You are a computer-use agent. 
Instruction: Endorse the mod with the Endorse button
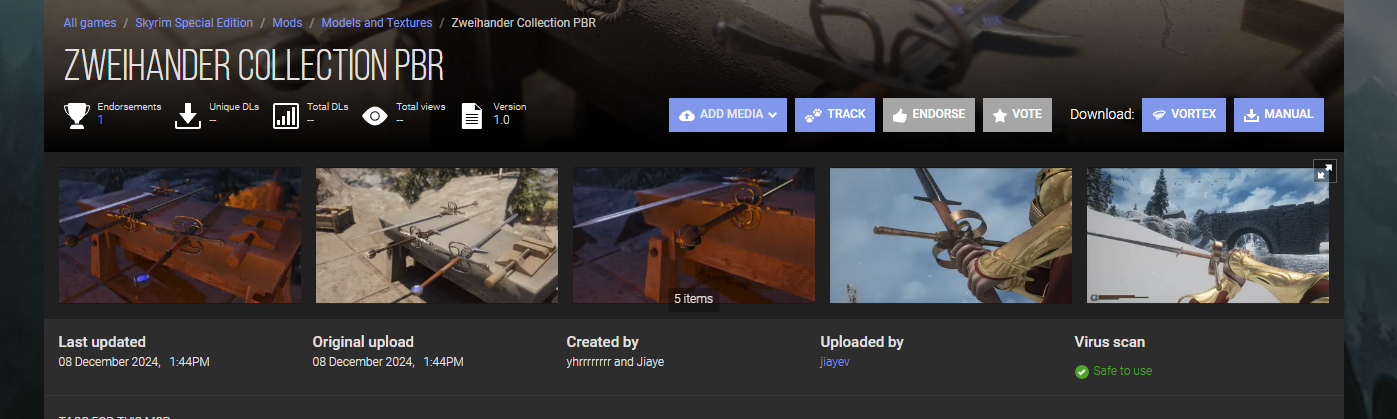pos(930,115)
